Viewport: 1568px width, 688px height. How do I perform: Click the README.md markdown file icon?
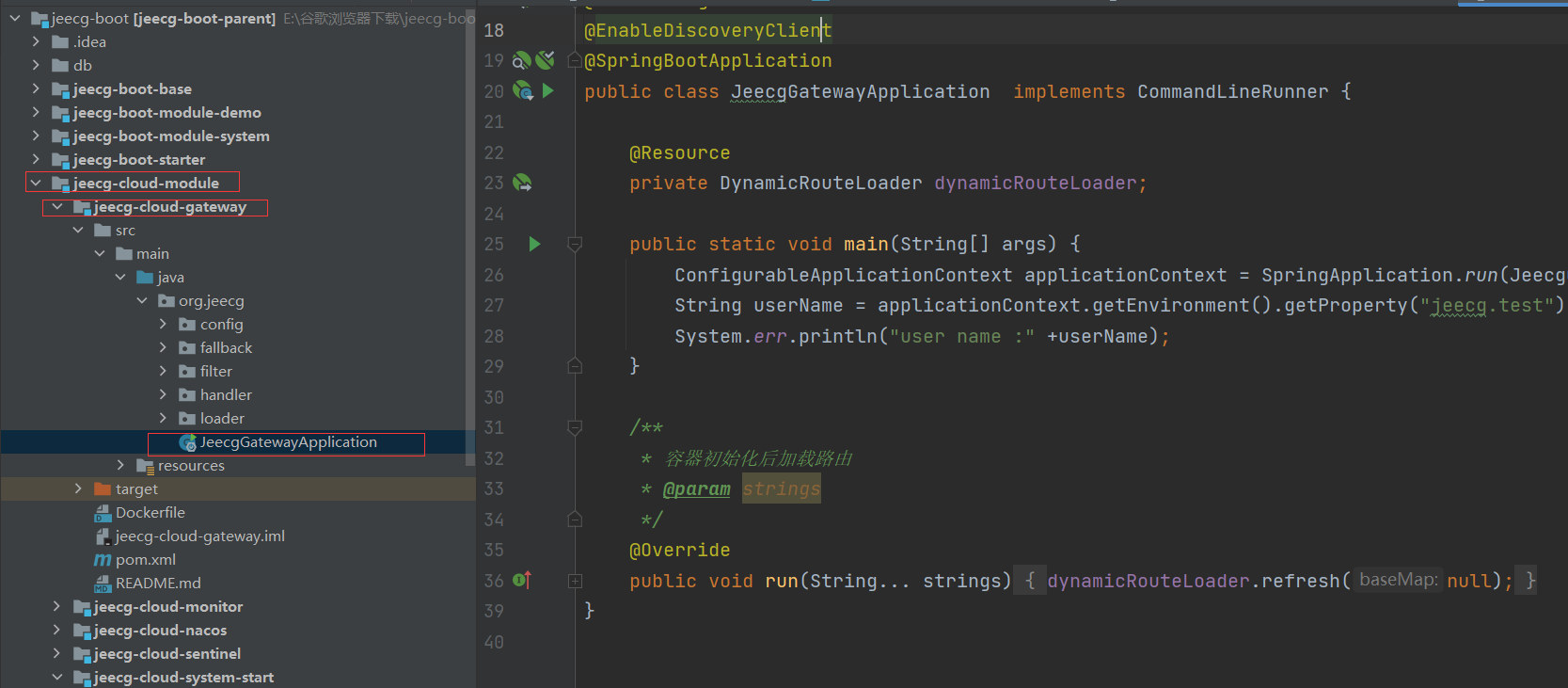[103, 584]
